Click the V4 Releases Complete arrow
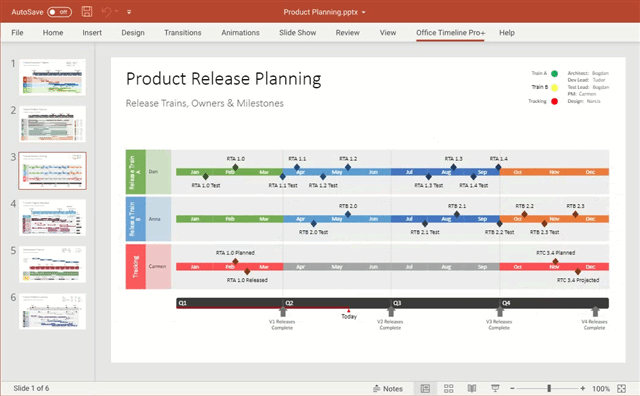640x396 pixels. pos(595,311)
